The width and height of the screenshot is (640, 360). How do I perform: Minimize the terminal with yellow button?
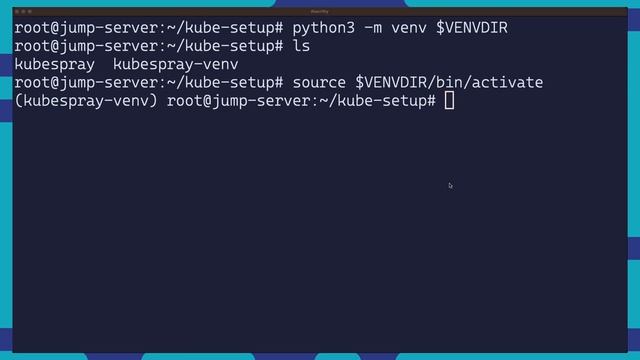pyautogui.click(x=23, y=11)
